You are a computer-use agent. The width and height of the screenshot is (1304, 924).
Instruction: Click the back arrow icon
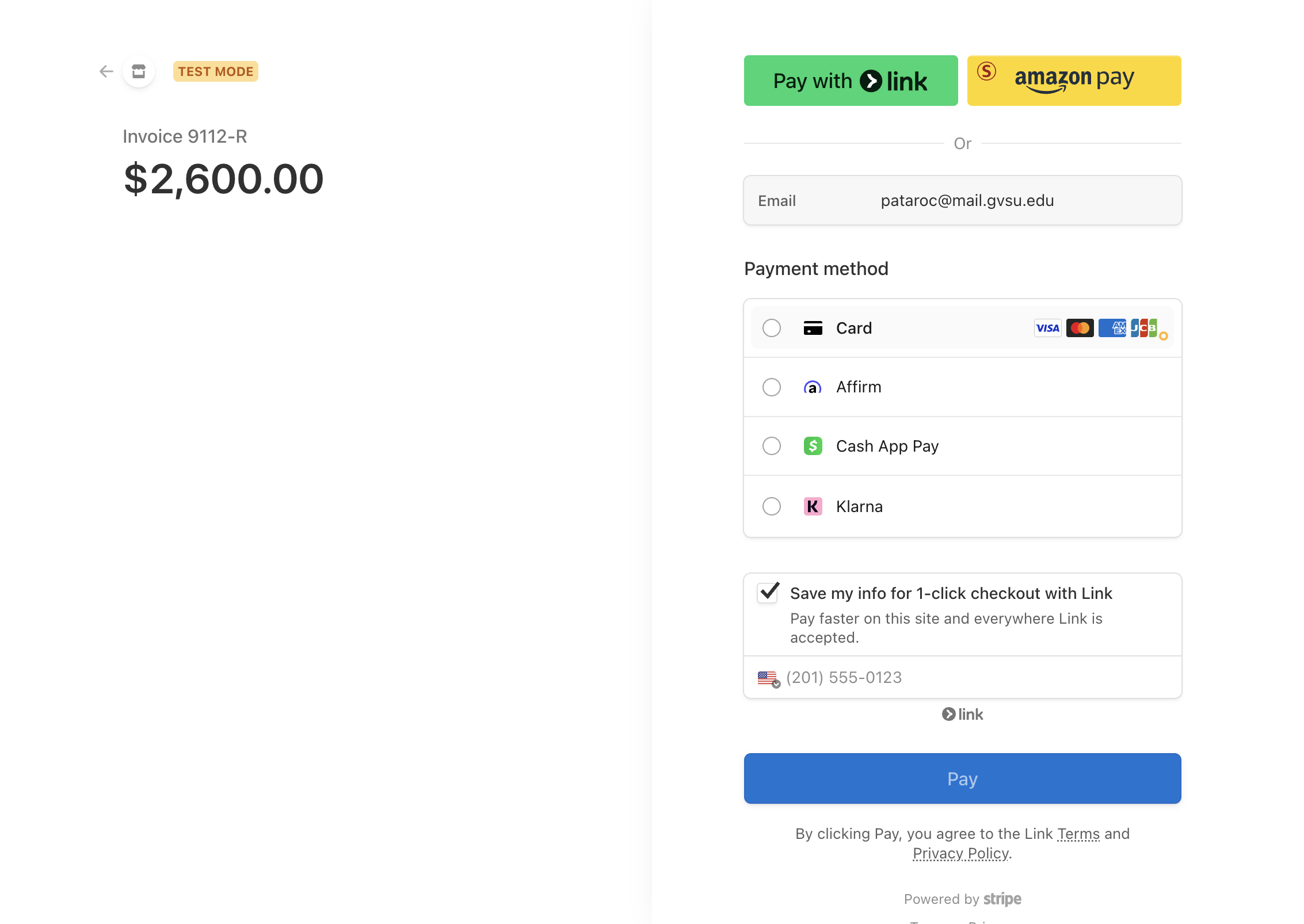click(106, 71)
